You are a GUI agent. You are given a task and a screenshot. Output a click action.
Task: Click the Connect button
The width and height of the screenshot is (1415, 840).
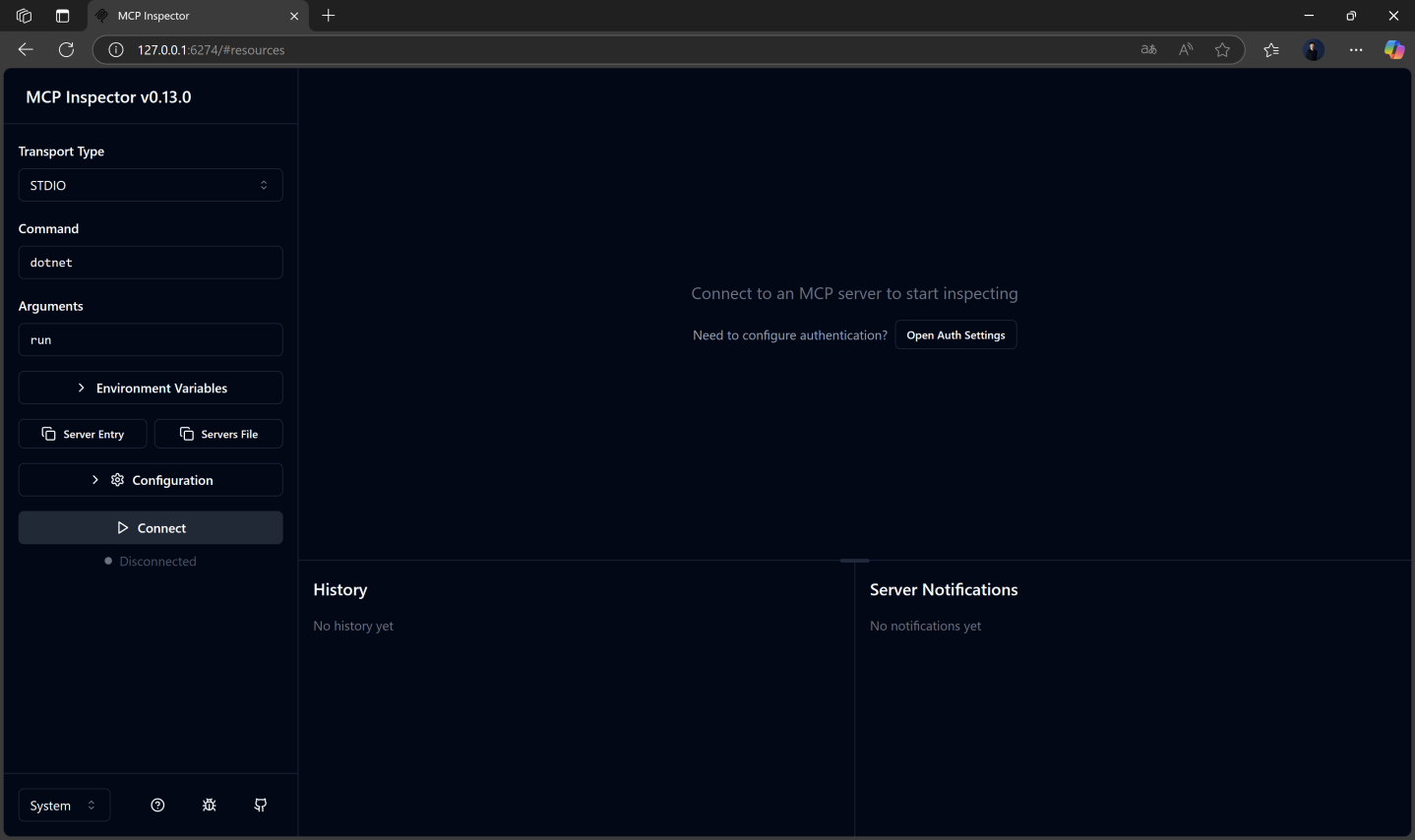click(x=151, y=528)
